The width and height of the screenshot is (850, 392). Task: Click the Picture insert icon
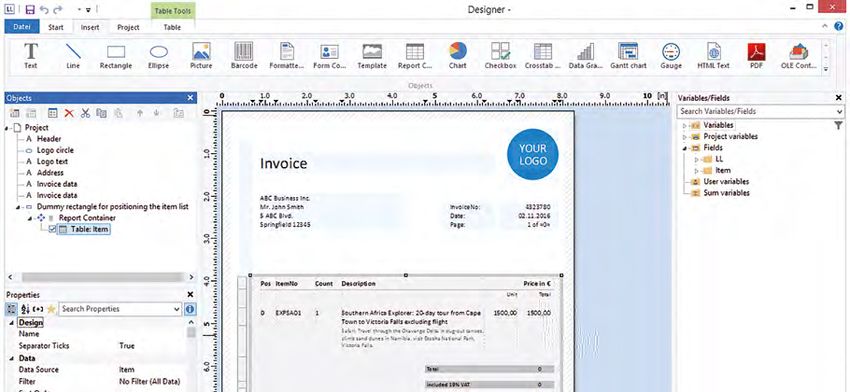[x=201, y=56]
